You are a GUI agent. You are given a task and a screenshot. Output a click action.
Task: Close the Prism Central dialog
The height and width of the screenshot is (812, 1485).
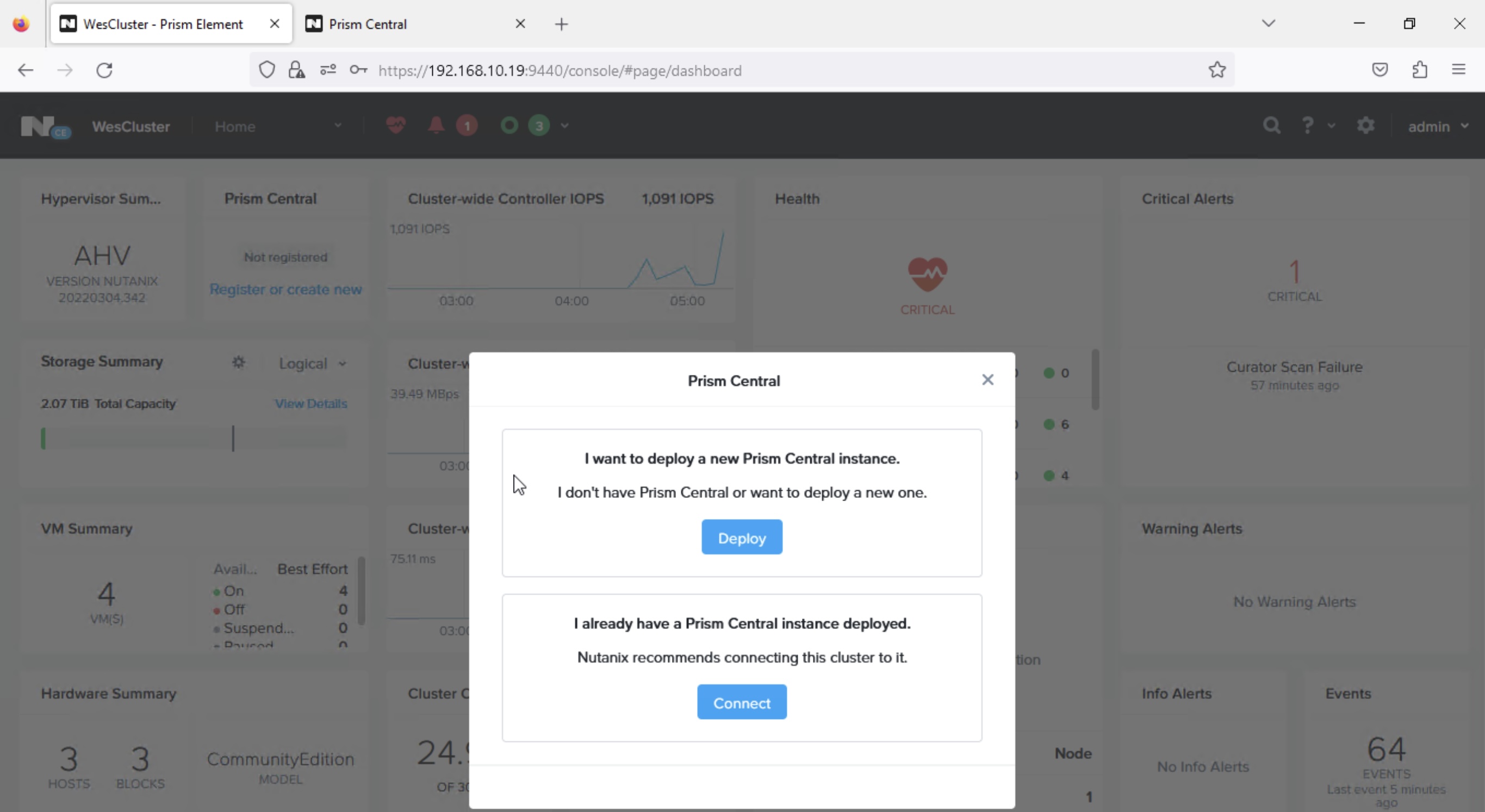tap(987, 380)
